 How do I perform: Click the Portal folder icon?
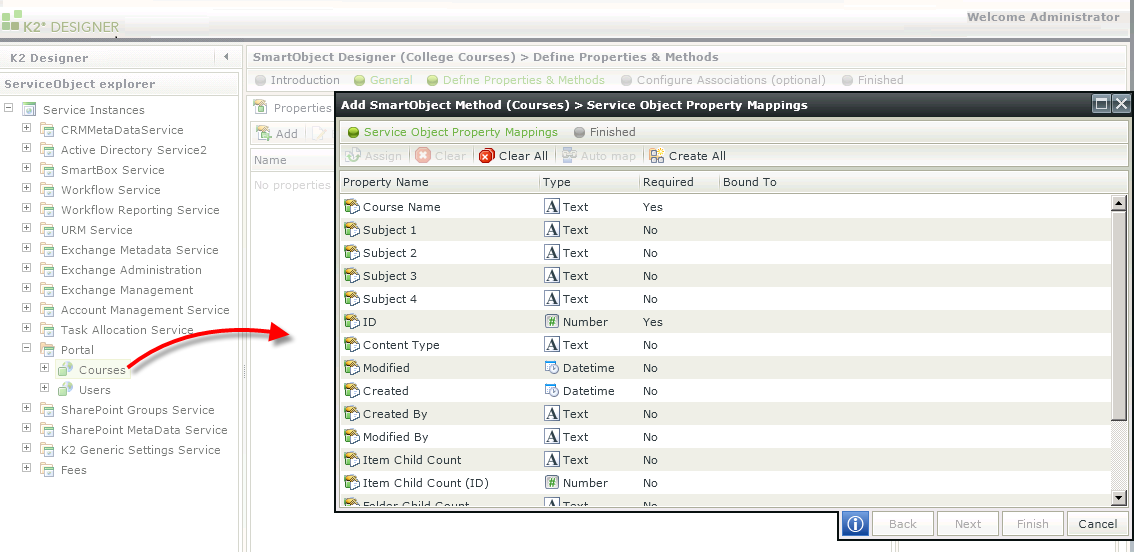pos(48,350)
